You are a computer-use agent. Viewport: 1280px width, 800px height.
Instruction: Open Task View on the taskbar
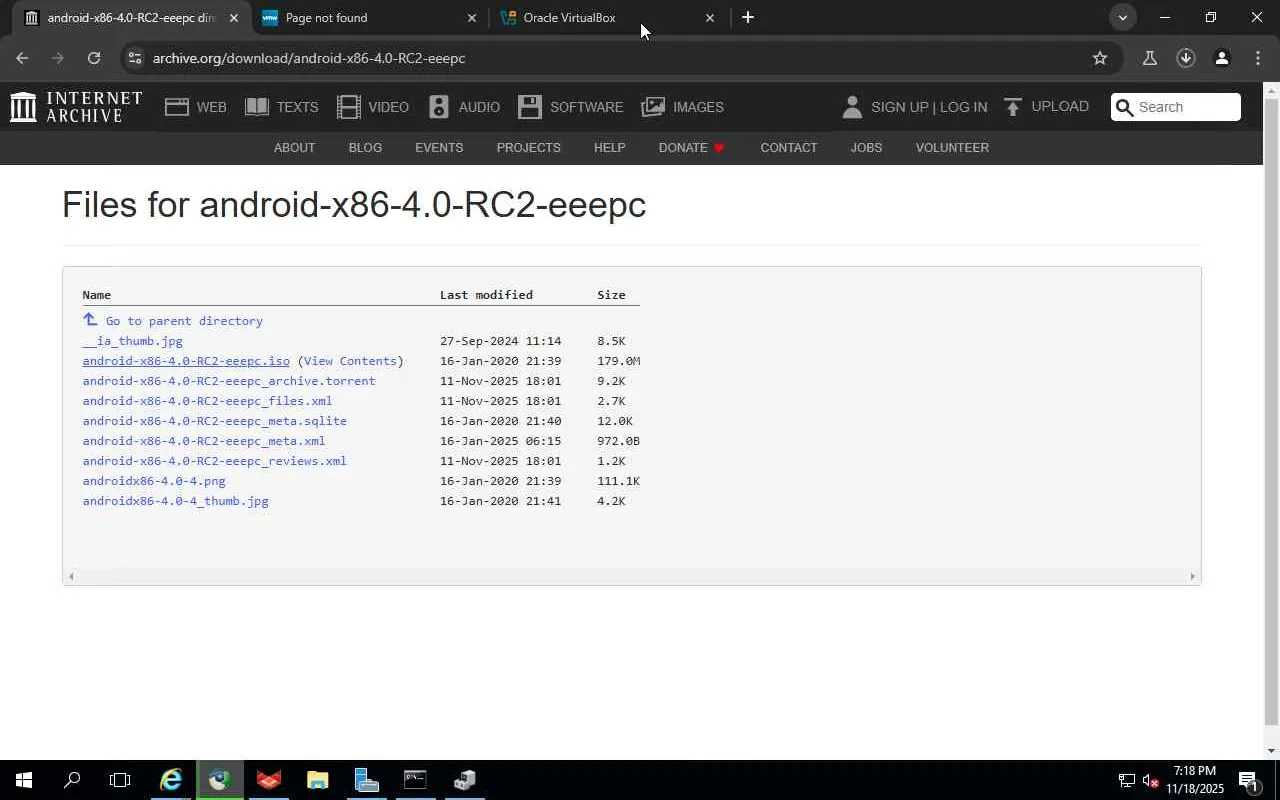click(120, 780)
